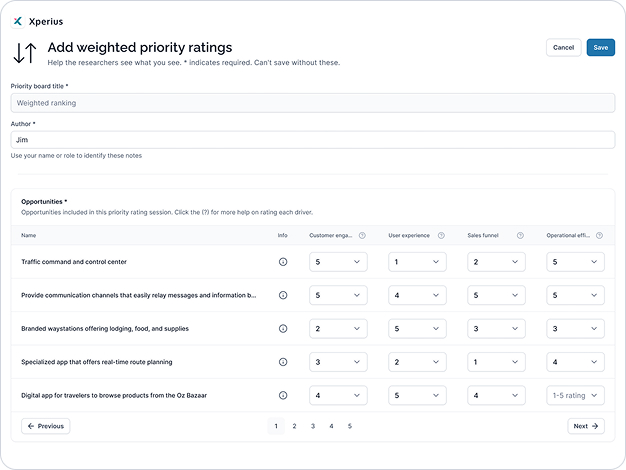Select 'Specialized app that offers real-time route planning'
The width and height of the screenshot is (626, 470).
[x=97, y=362]
